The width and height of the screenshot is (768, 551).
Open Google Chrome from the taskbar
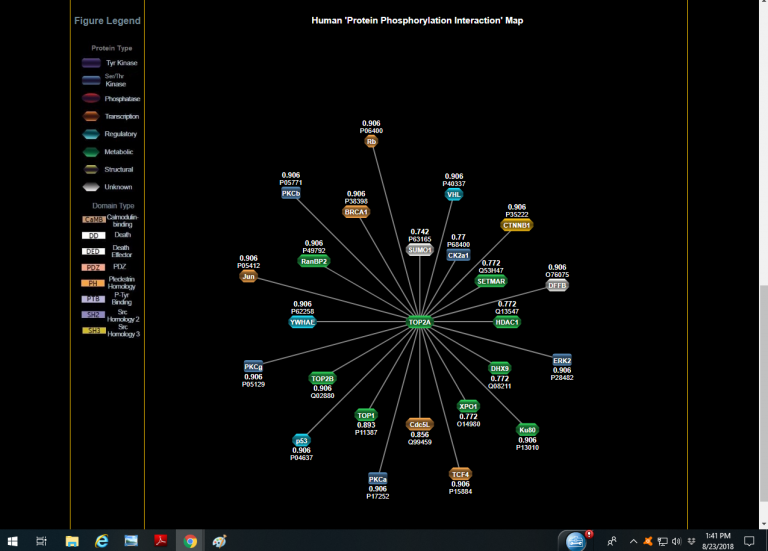pyautogui.click(x=190, y=541)
